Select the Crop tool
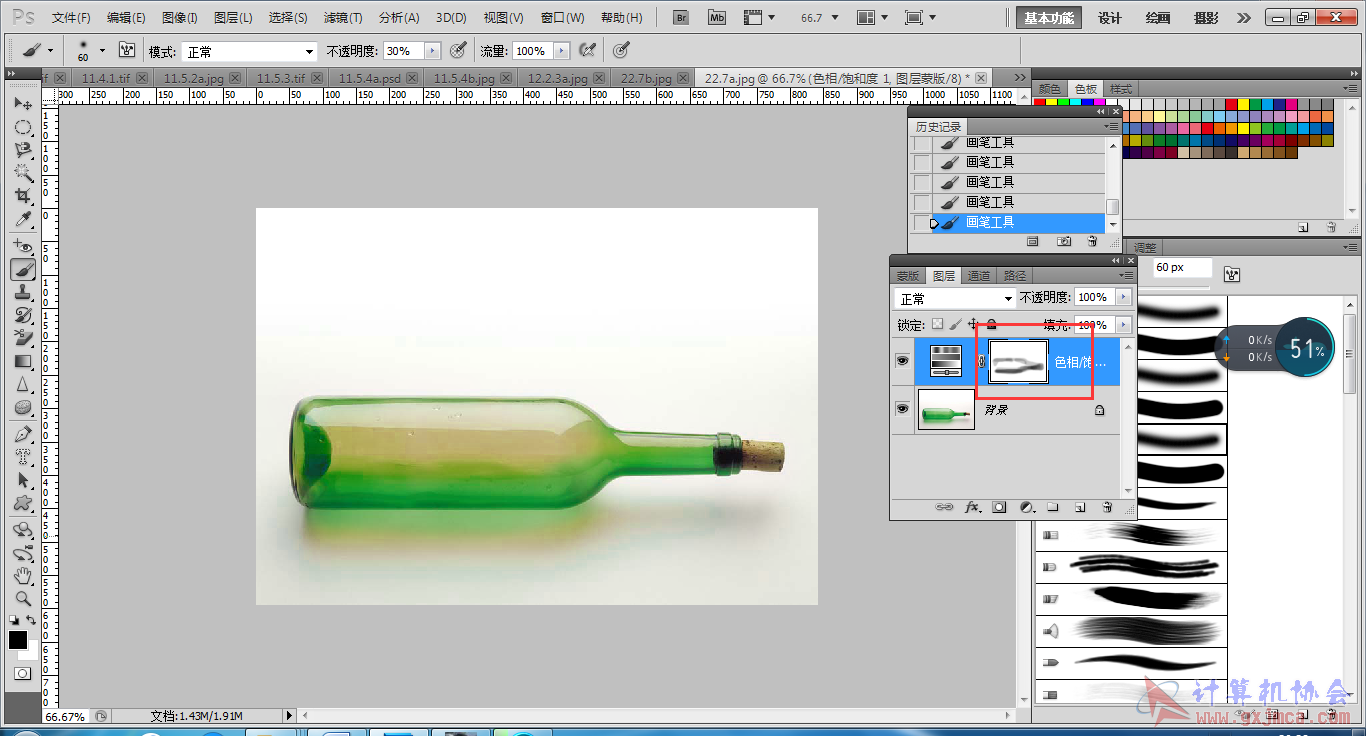The height and width of the screenshot is (736, 1366). click(x=23, y=196)
